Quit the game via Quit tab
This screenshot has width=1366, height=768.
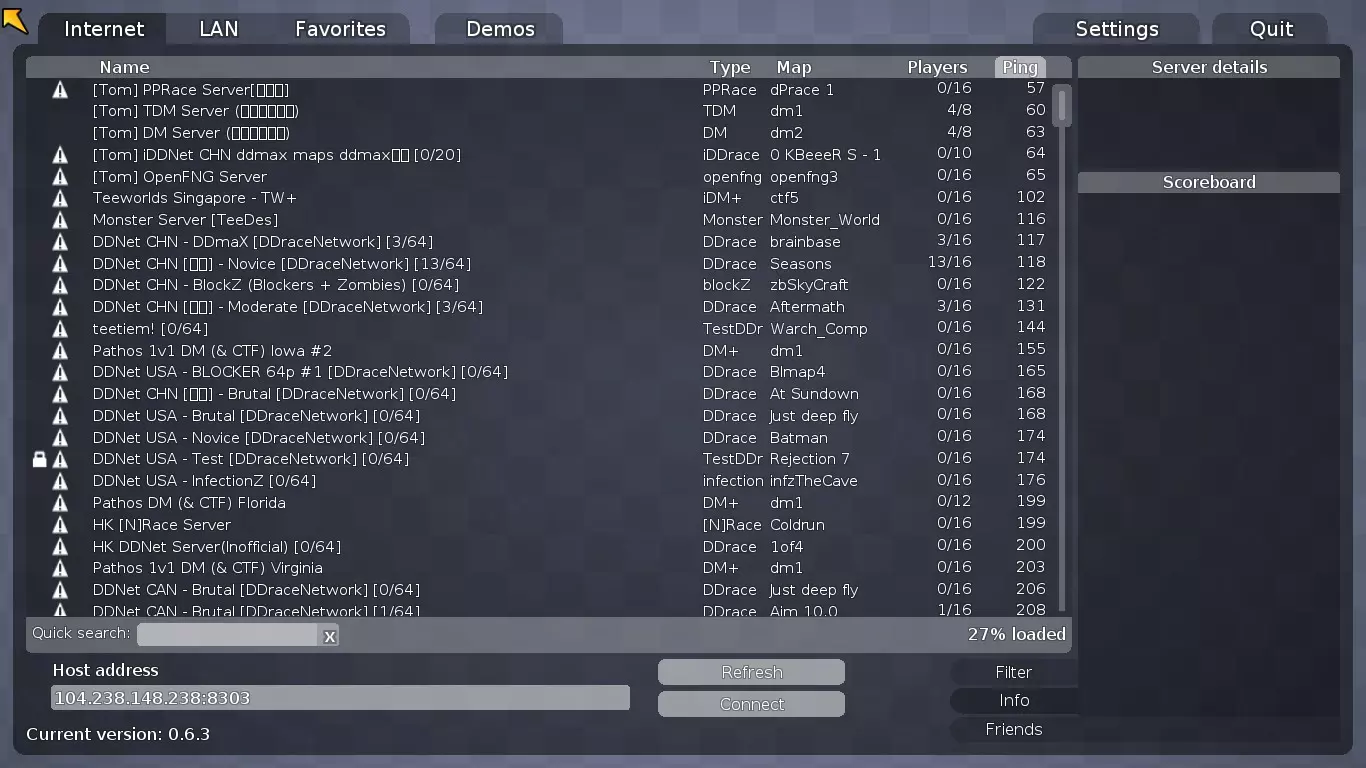pos(1271,29)
